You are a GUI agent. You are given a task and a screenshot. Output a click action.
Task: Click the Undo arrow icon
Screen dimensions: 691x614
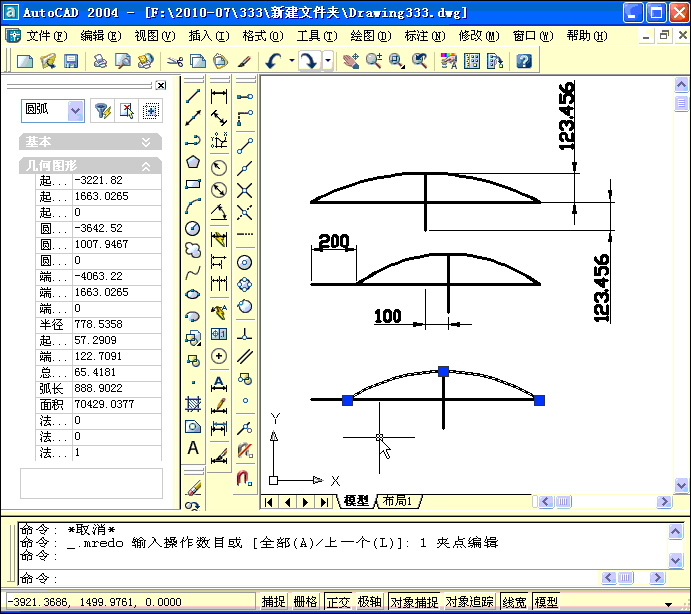point(274,61)
